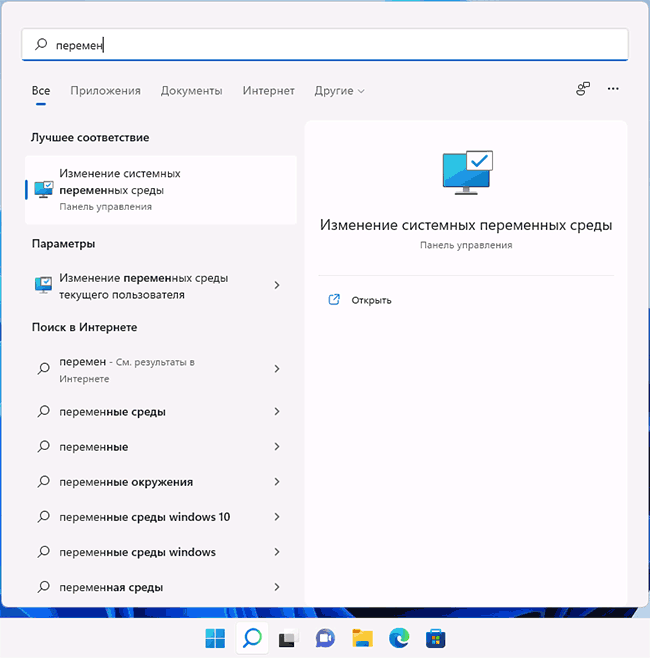This screenshot has height=658, width=650.
Task: Click the search icon beside переменная среды
Action: point(44,587)
